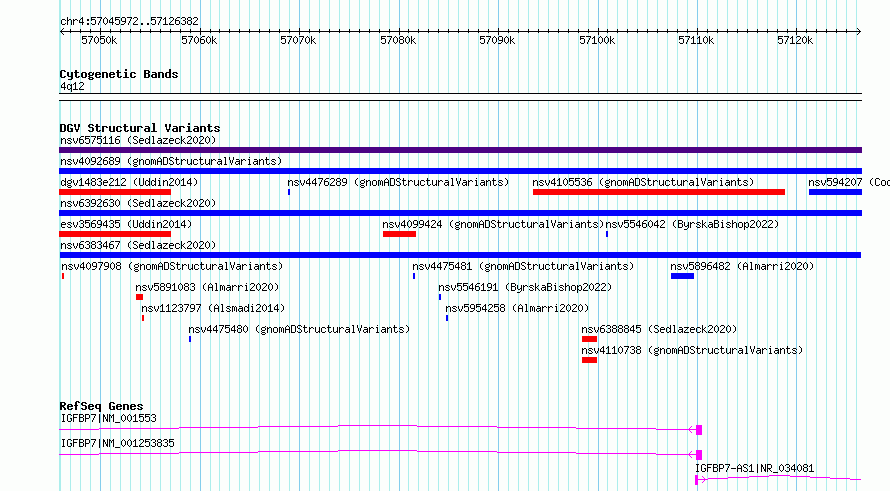Click the tiny red nsv1123797 marker
The height and width of the screenshot is (491, 890).
coord(143,318)
